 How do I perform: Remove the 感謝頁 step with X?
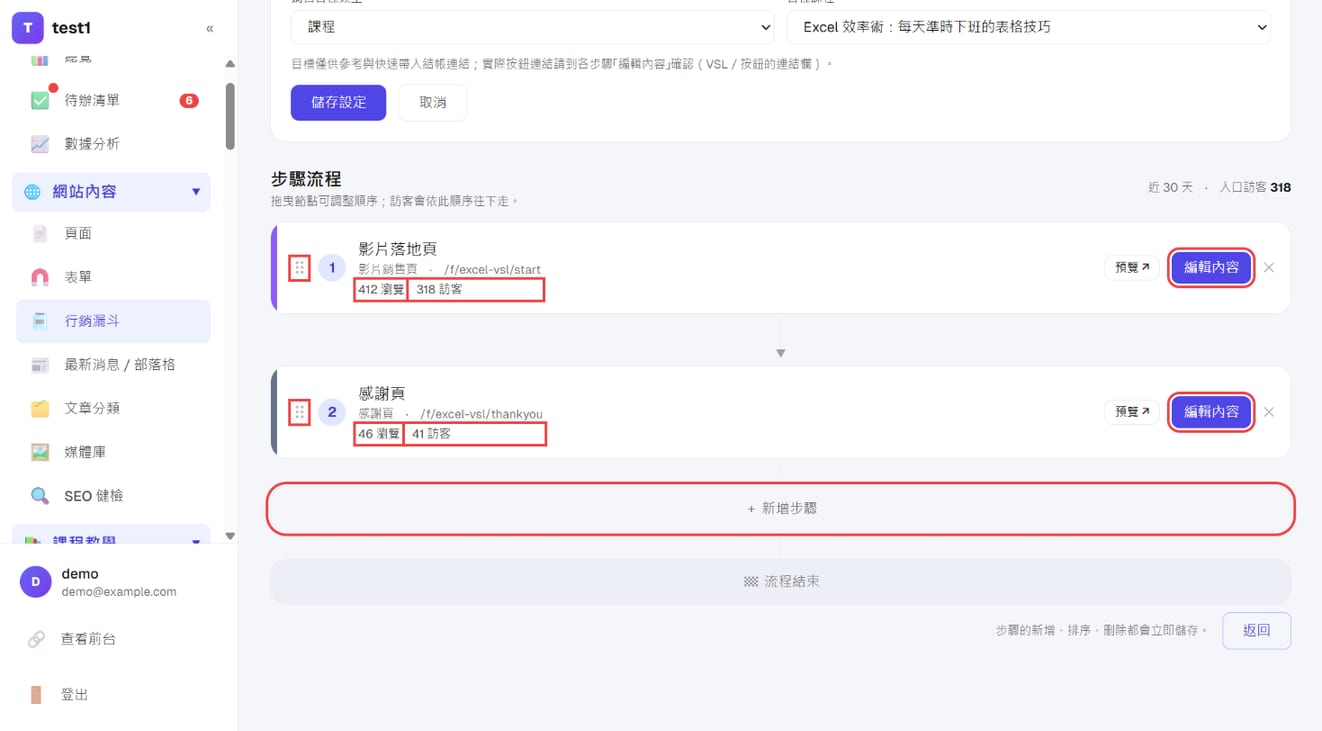click(1269, 412)
